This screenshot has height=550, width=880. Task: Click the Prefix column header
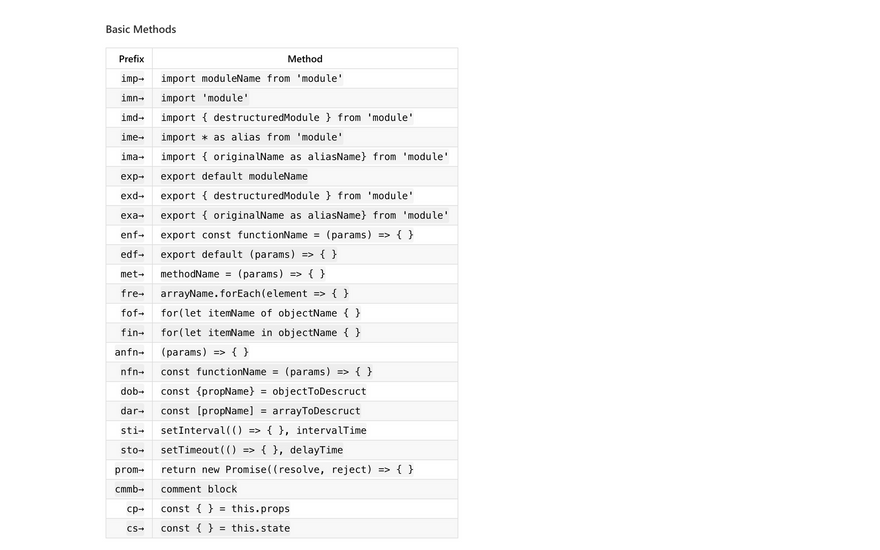pyautogui.click(x=131, y=59)
